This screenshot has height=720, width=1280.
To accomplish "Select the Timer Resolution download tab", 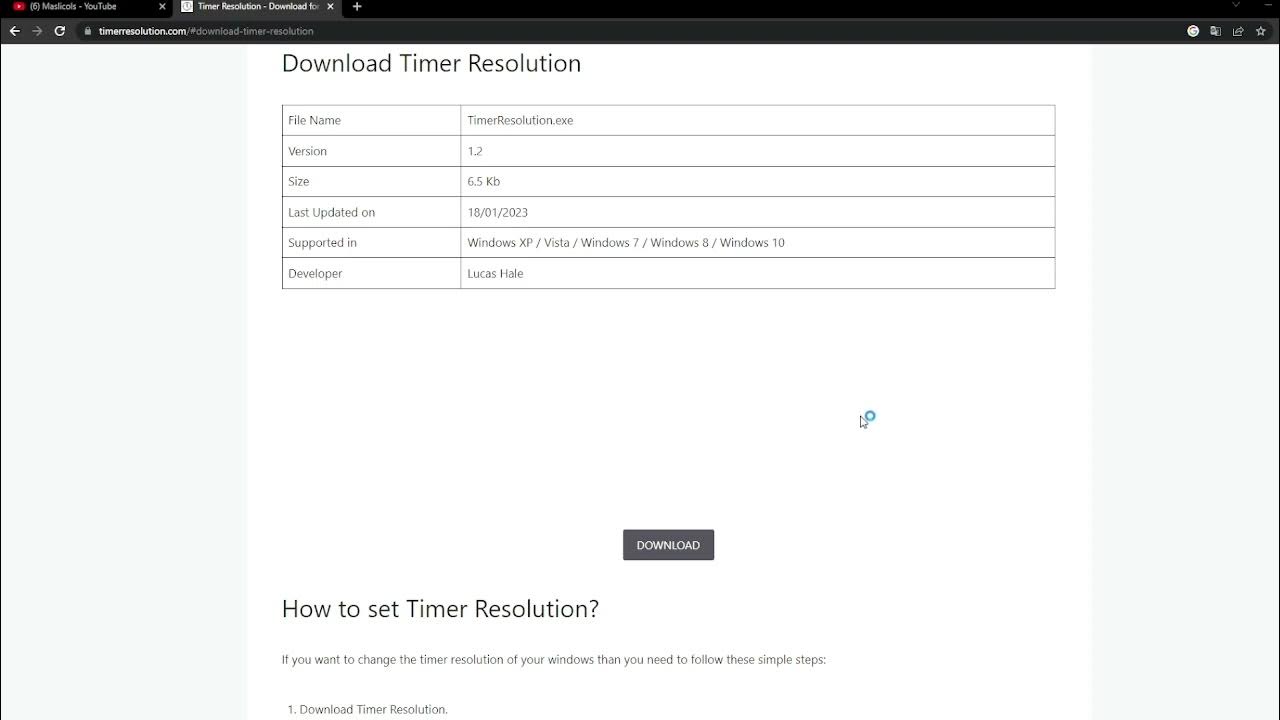I will [x=258, y=6].
